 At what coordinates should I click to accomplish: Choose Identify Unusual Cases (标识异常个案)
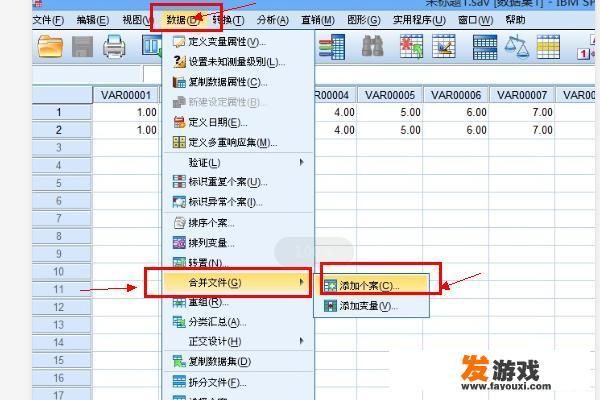pyautogui.click(x=237, y=202)
